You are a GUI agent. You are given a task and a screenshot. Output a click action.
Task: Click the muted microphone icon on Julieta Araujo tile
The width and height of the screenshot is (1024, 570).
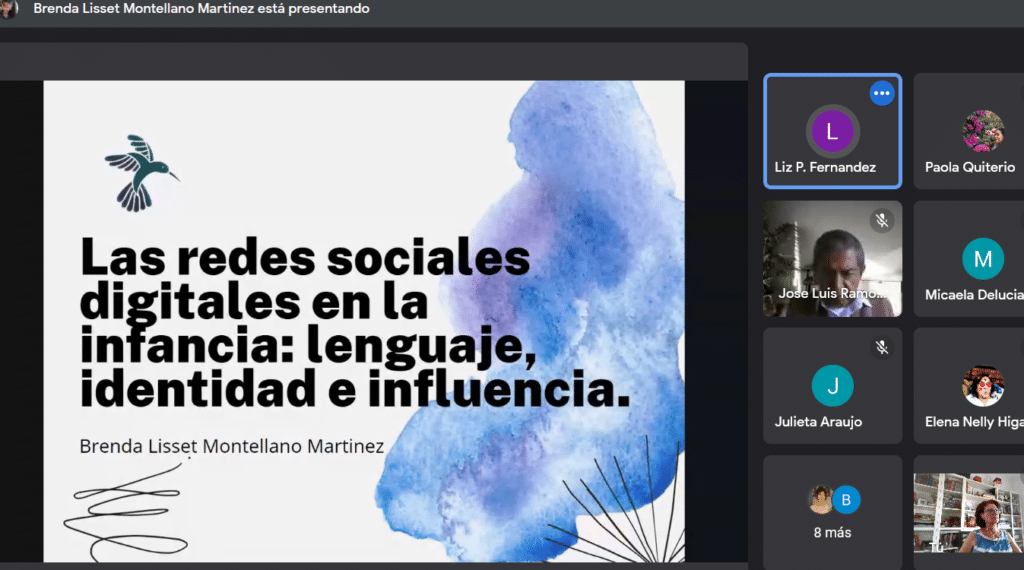point(882,347)
